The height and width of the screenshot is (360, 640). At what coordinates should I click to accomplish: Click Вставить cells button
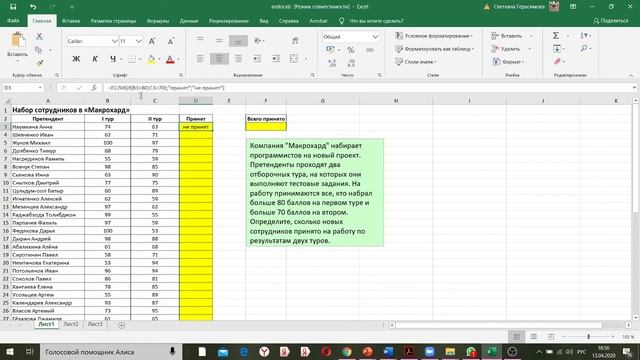[x=507, y=36]
